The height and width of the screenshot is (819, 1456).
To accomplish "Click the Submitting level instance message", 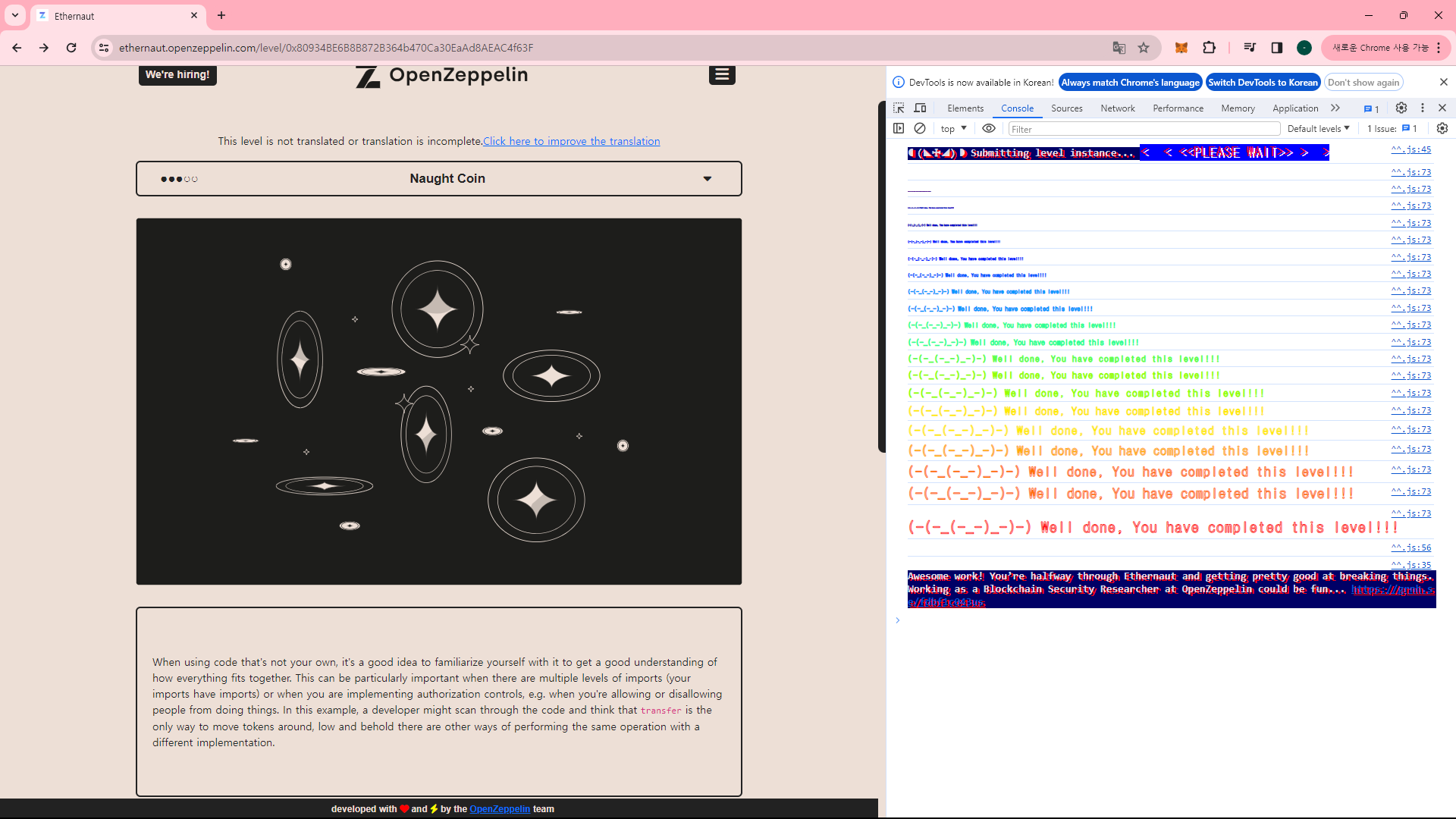I will tap(1119, 153).
